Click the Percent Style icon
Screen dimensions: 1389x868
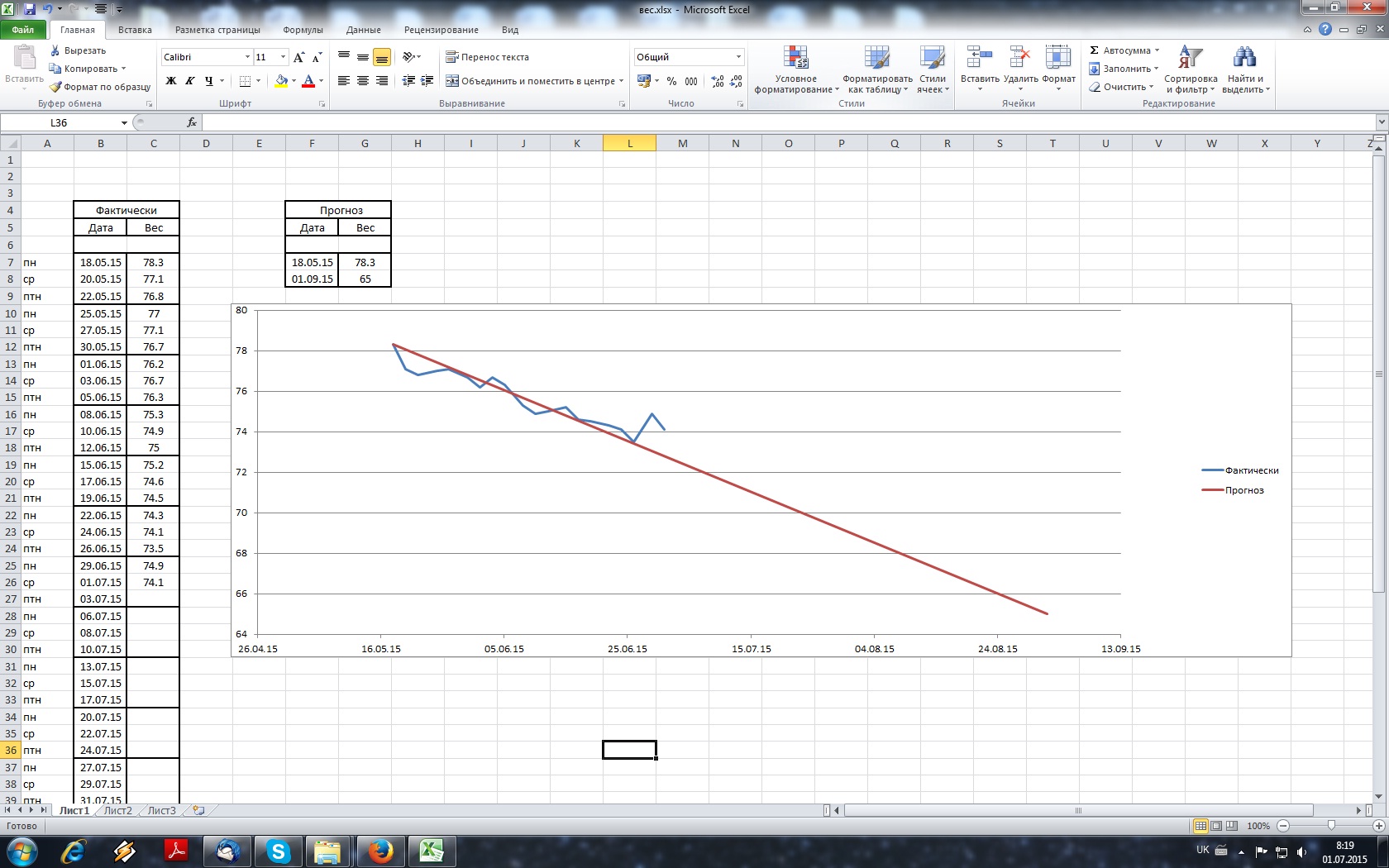point(671,81)
